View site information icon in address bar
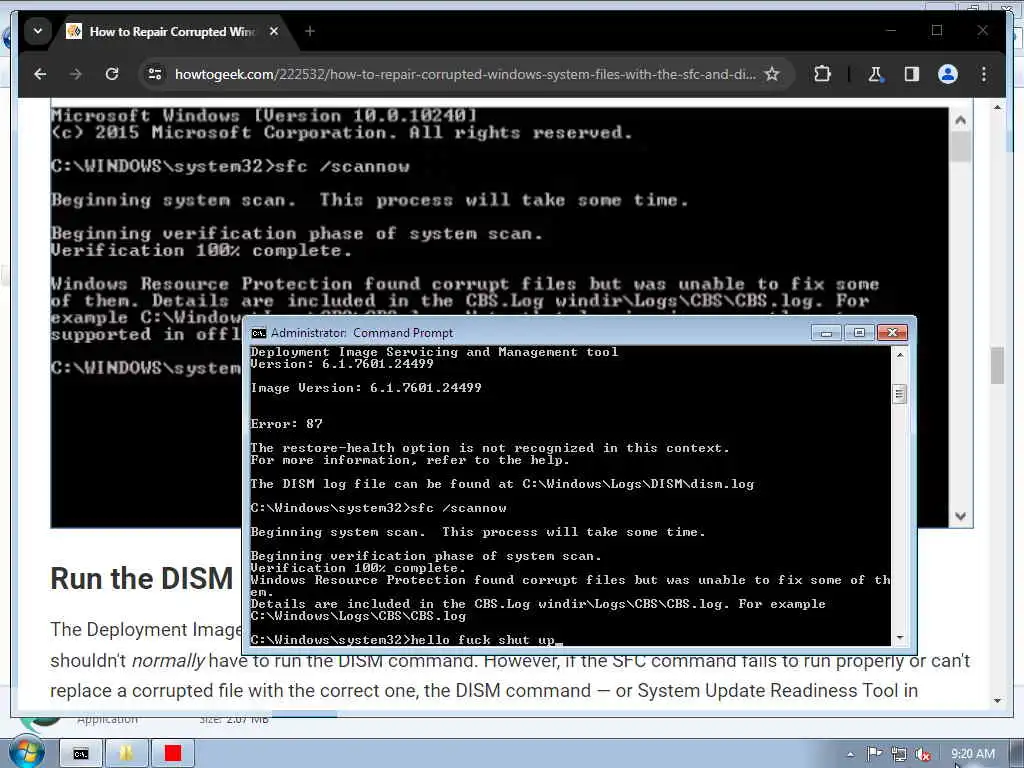The height and width of the screenshot is (768, 1024). click(155, 74)
